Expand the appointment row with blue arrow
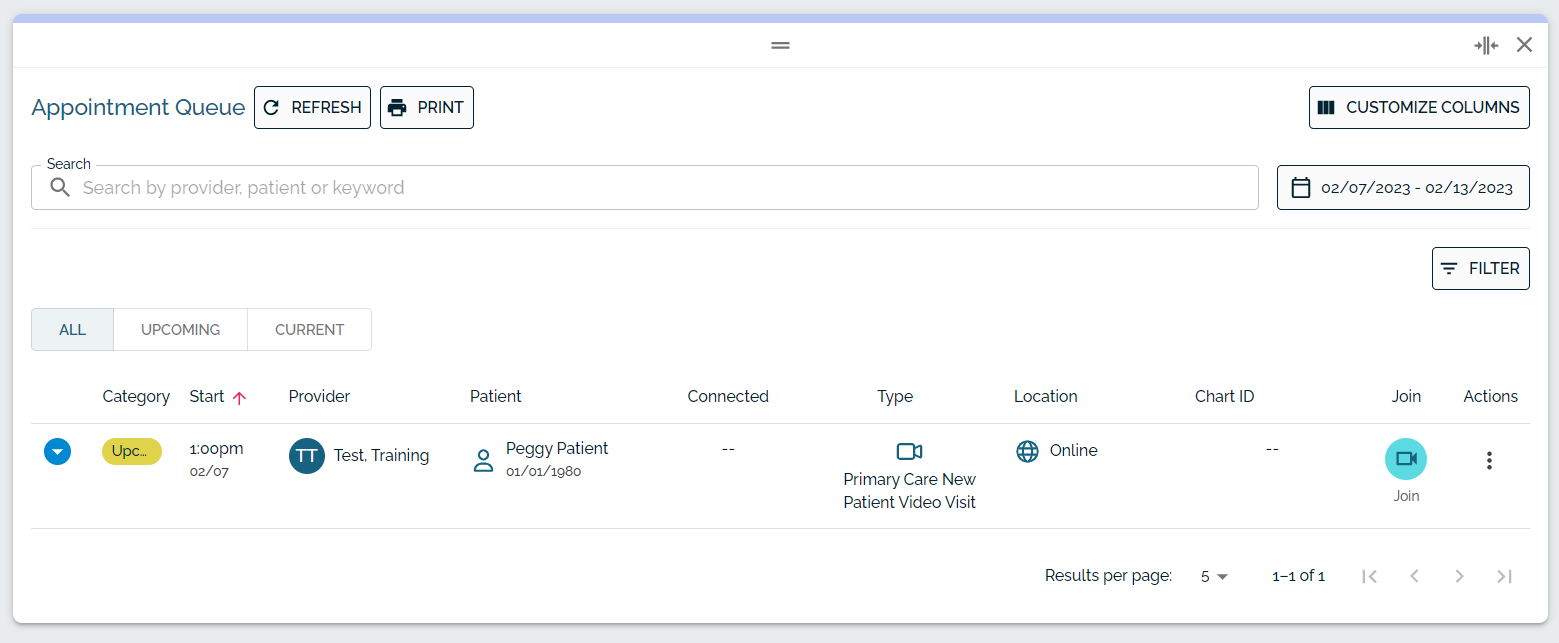This screenshot has height=643, width=1559. point(58,452)
